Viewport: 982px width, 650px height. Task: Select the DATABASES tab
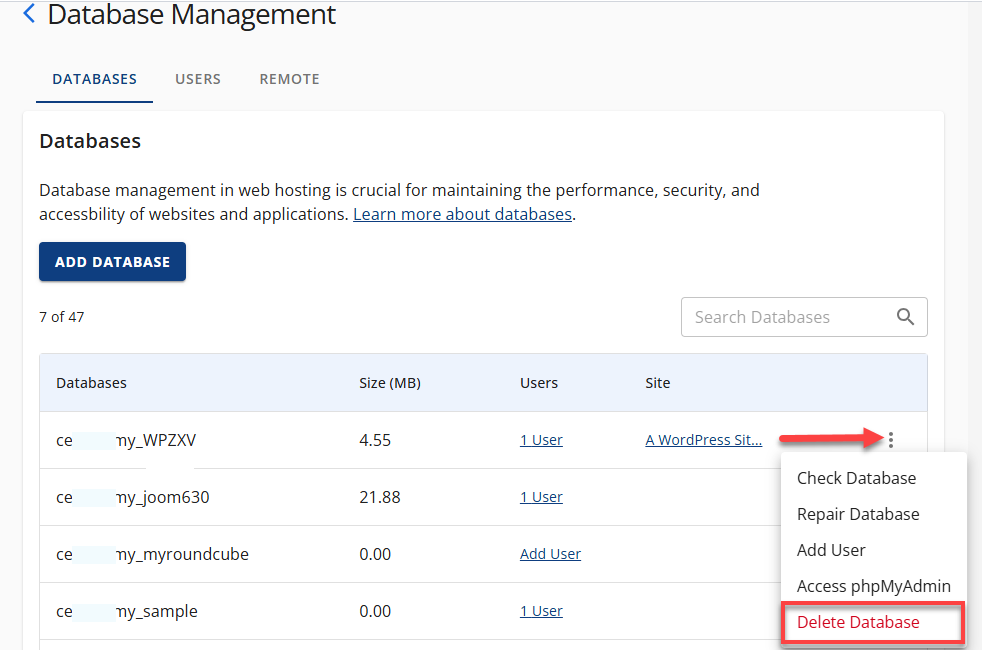(94, 79)
